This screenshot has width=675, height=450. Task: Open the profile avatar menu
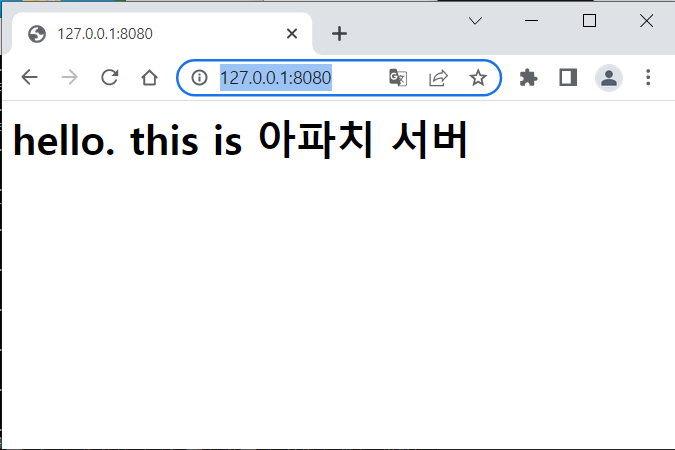[608, 78]
